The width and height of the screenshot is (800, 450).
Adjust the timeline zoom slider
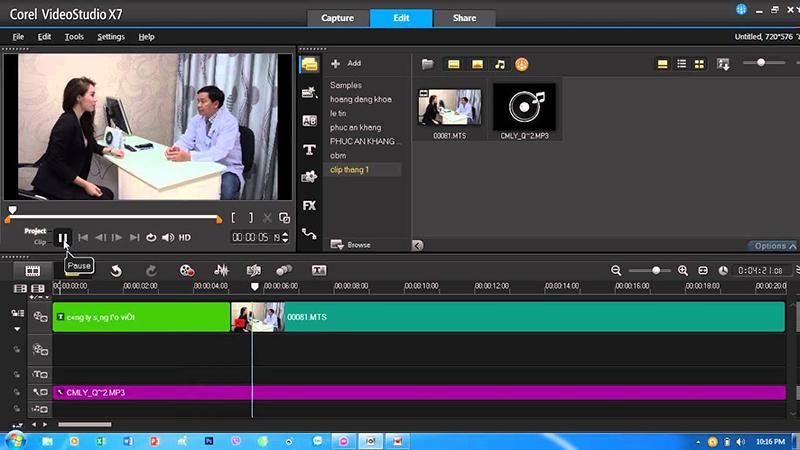point(656,270)
